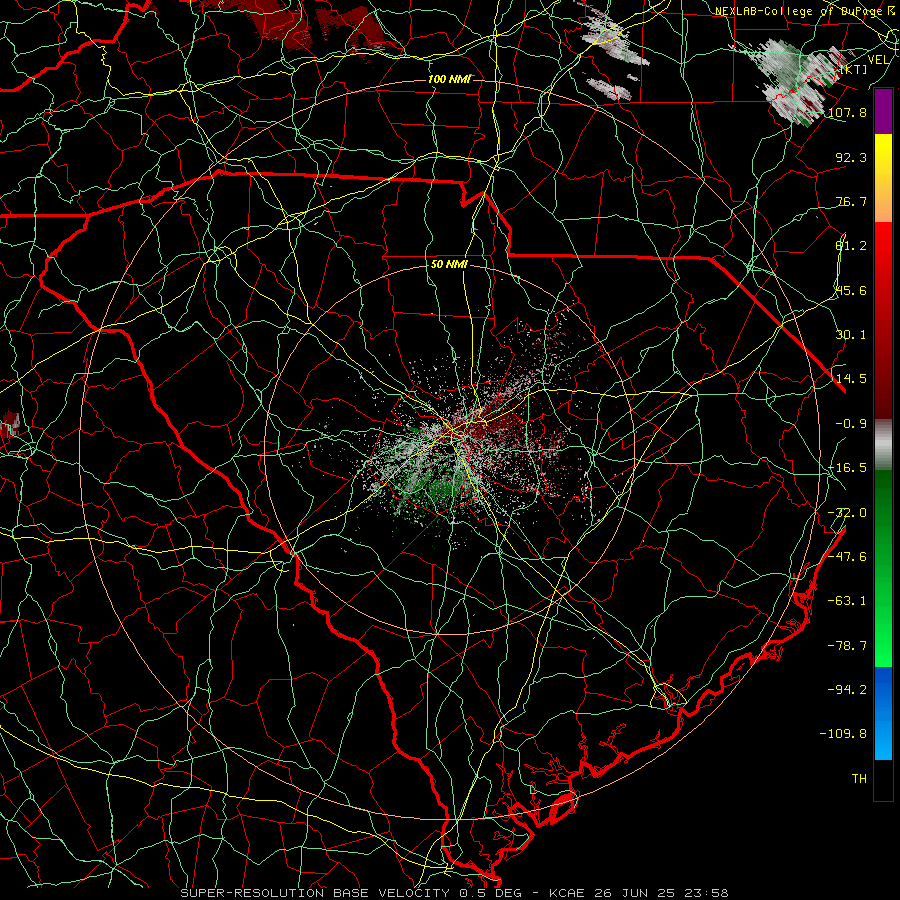Click the -47.6 velocity legend value
900x900 pixels.
pyautogui.click(x=847, y=557)
